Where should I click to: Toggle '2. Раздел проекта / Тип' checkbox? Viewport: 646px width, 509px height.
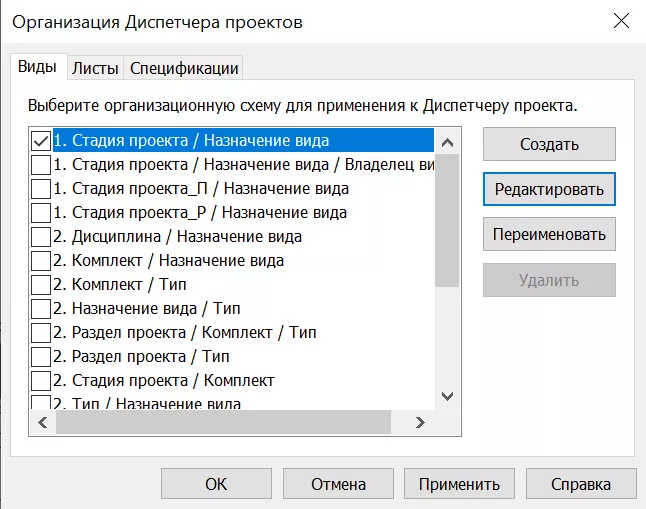click(41, 357)
